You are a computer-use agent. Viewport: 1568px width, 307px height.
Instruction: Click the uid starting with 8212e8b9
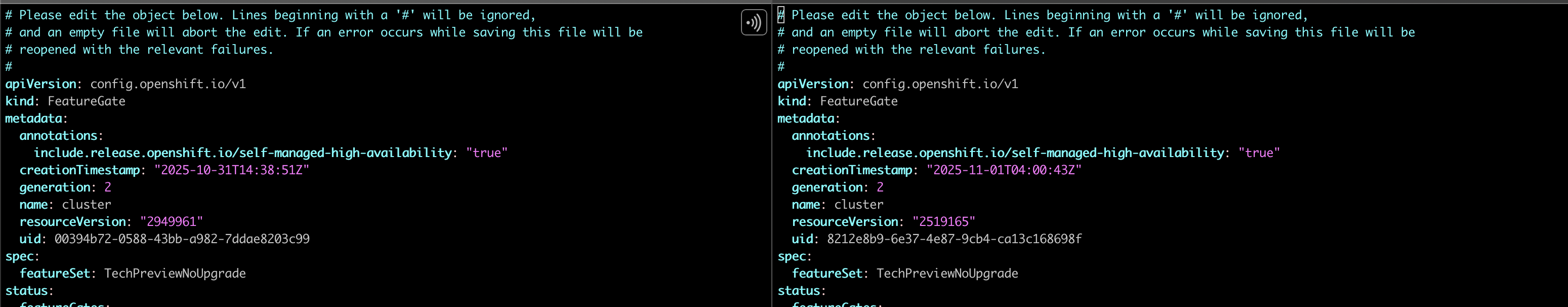click(954, 239)
